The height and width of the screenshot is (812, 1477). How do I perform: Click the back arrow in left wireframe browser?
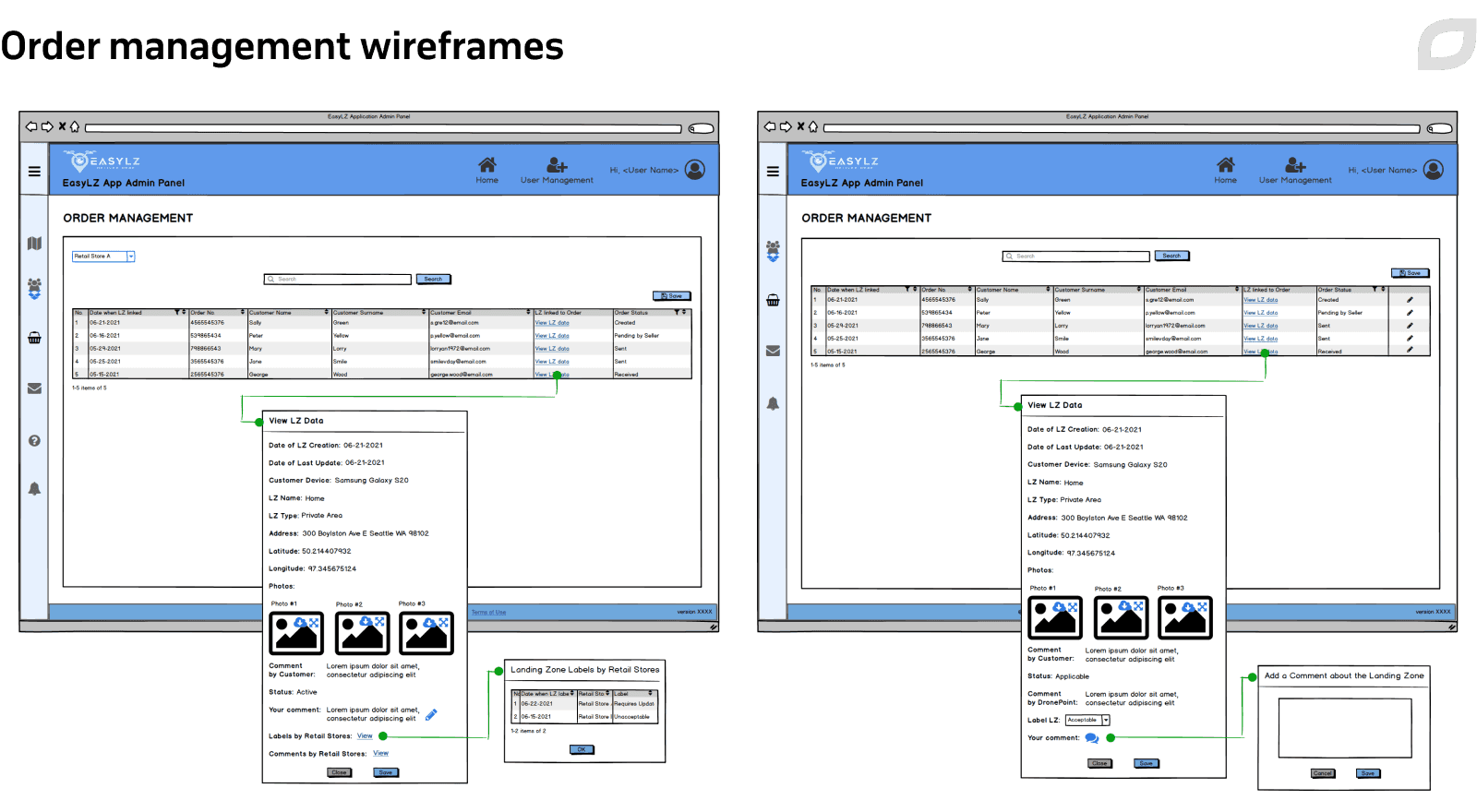31,126
